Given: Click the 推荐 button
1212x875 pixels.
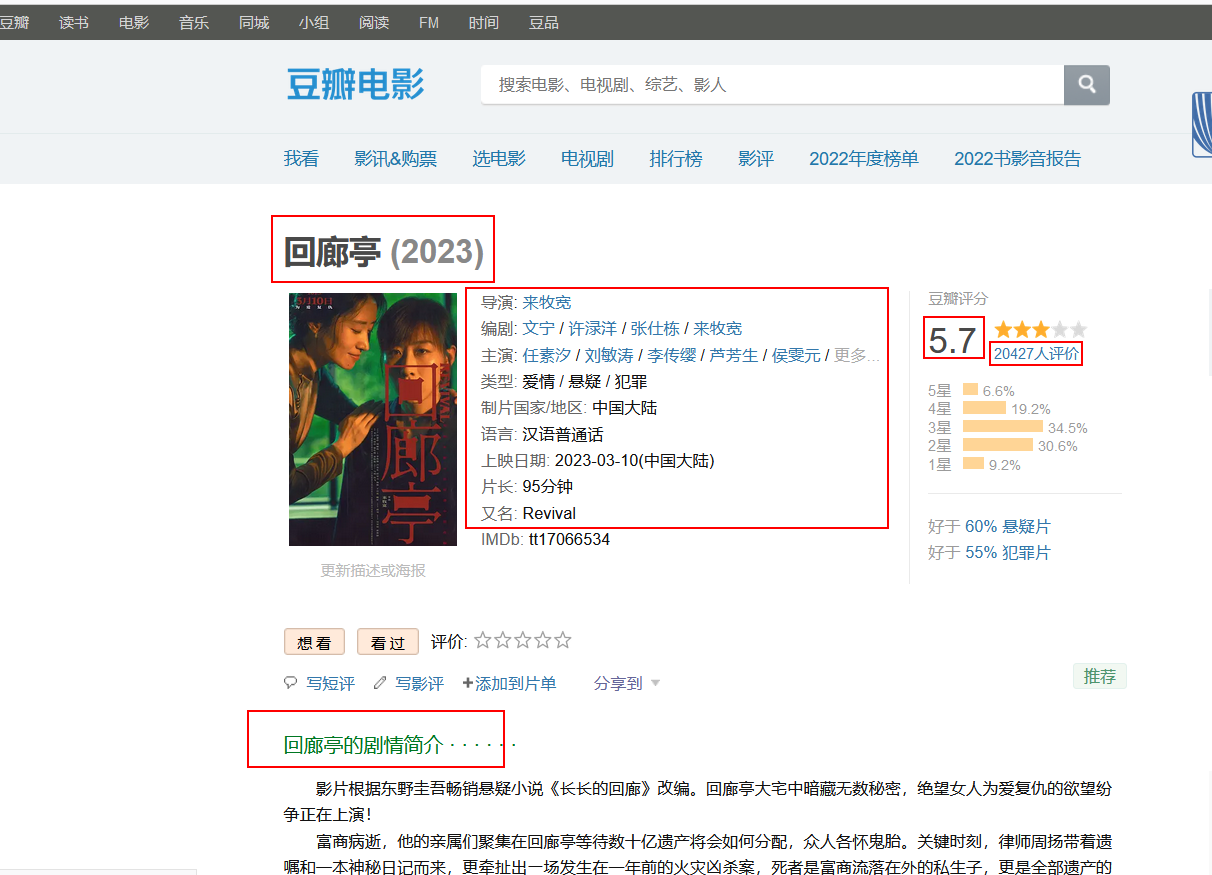Looking at the screenshot, I should point(1099,676).
